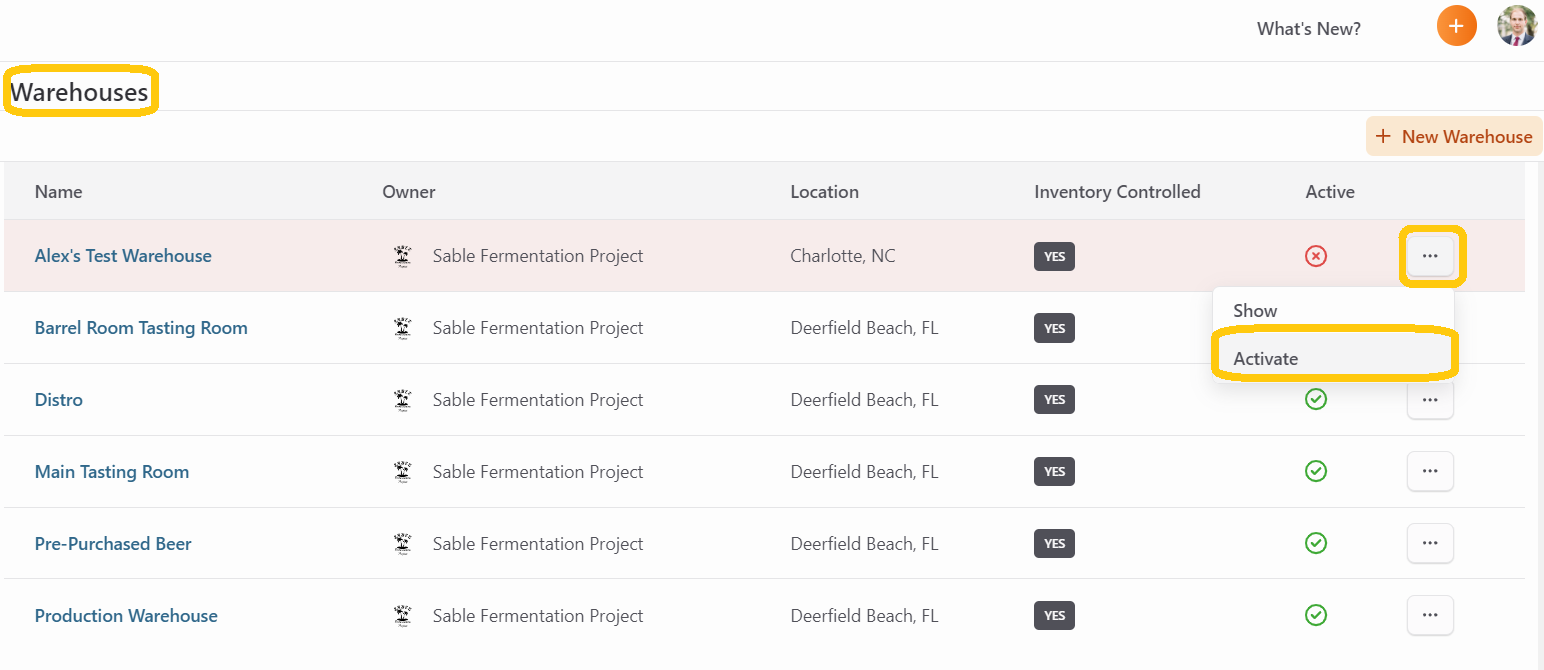Screen dimensions: 1544x670
Task: Click red inactive icon for Alex's Test Warehouse
Action: (1316, 256)
